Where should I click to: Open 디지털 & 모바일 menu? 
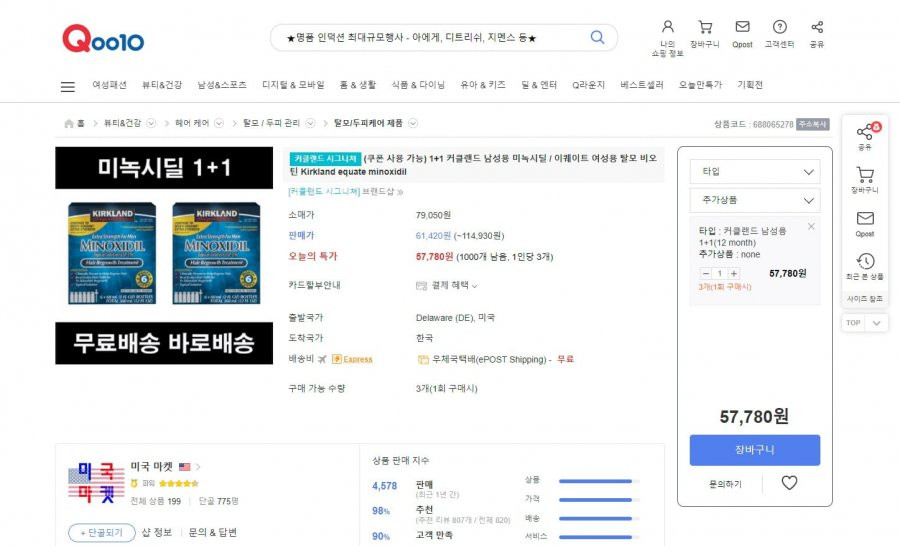click(x=293, y=84)
